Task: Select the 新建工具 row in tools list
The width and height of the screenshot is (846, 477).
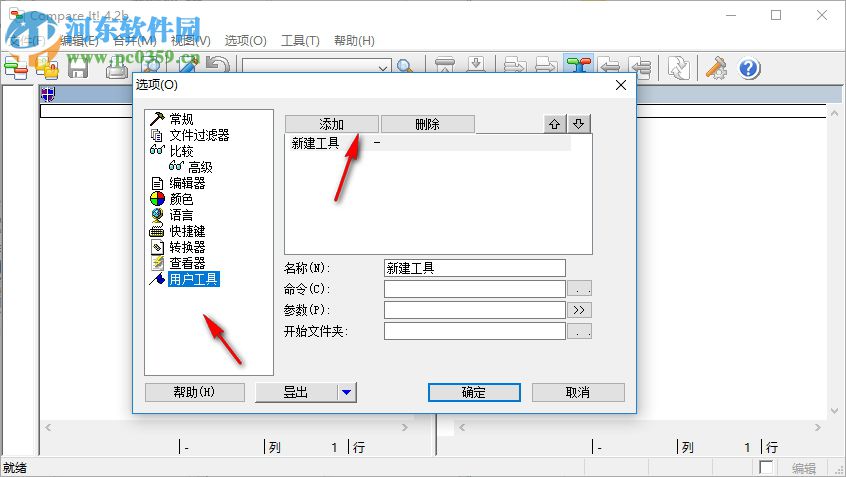Action: (x=429, y=143)
